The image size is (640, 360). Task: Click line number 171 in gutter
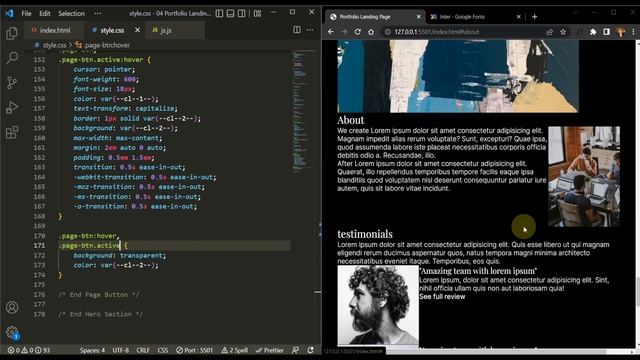click(x=40, y=246)
